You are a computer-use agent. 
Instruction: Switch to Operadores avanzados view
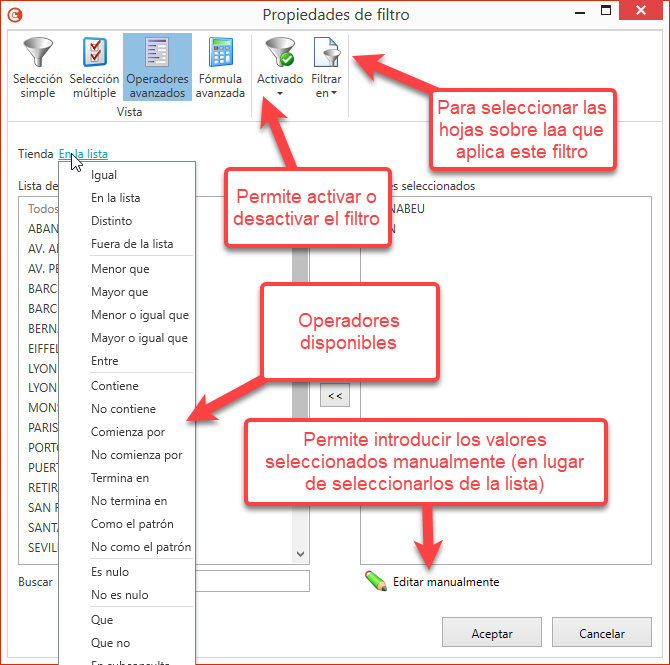[157, 53]
